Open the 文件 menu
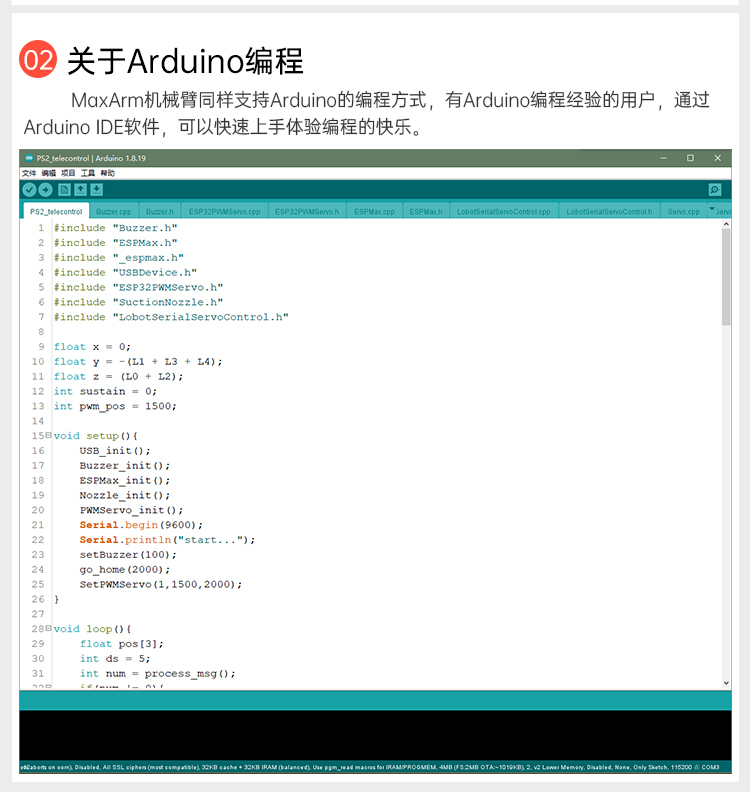 29,173
